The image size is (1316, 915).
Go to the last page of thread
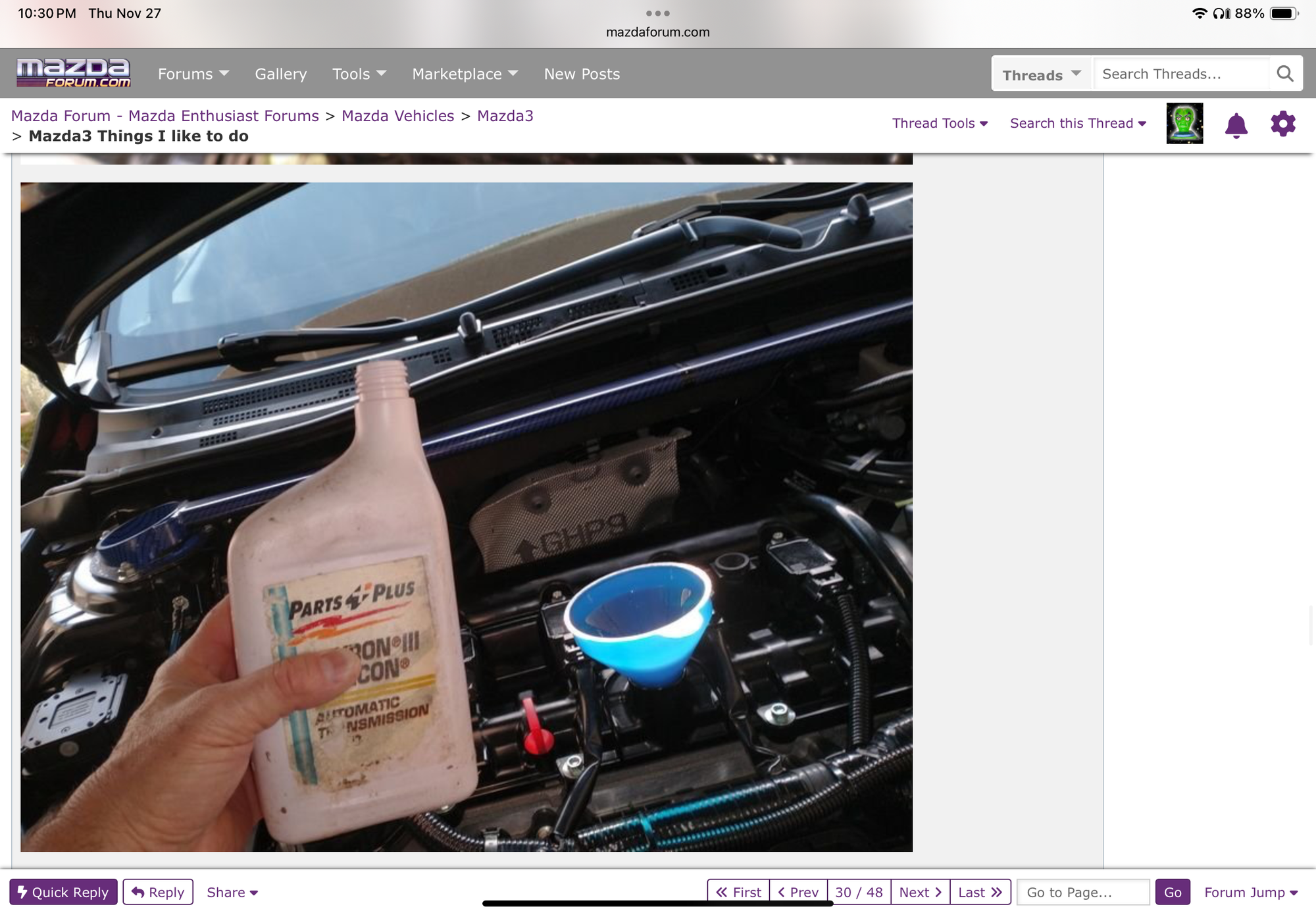pos(980,892)
